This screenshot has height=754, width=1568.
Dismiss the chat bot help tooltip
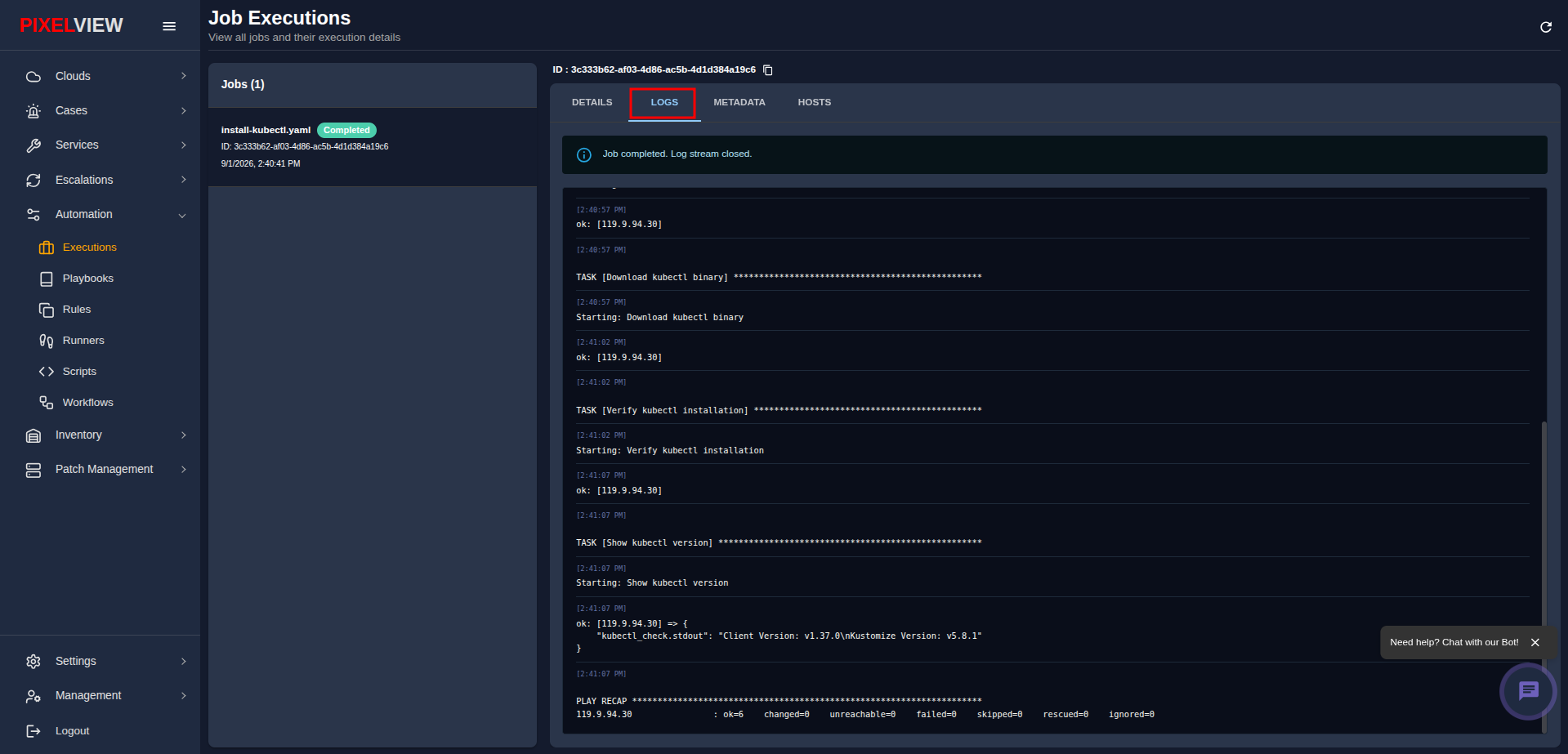tap(1535, 642)
